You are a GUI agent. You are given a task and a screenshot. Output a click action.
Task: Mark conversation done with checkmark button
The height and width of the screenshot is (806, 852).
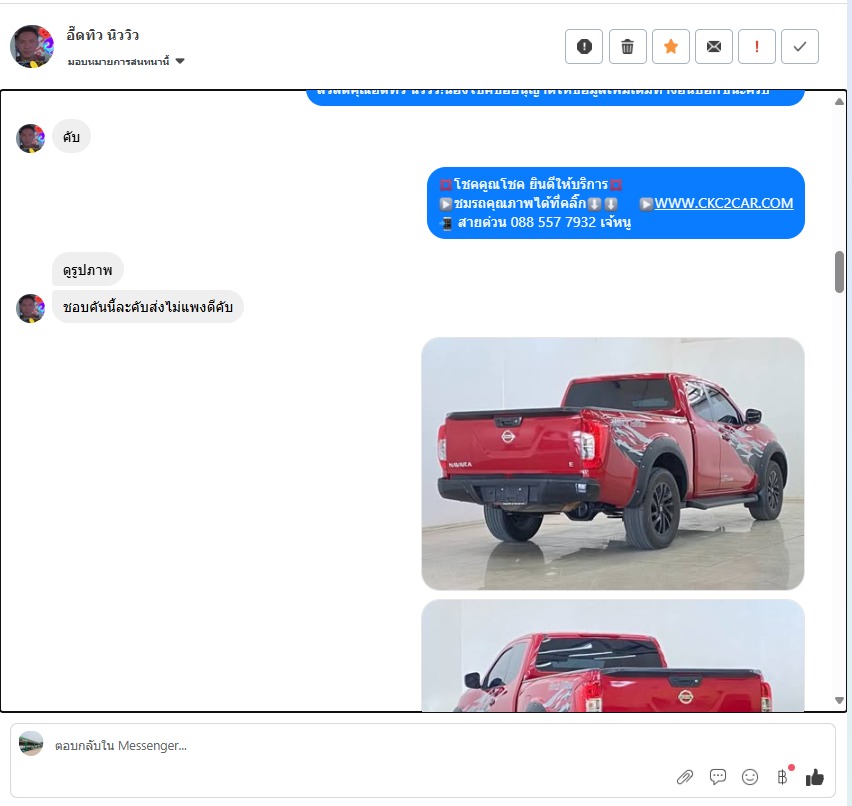(x=800, y=46)
